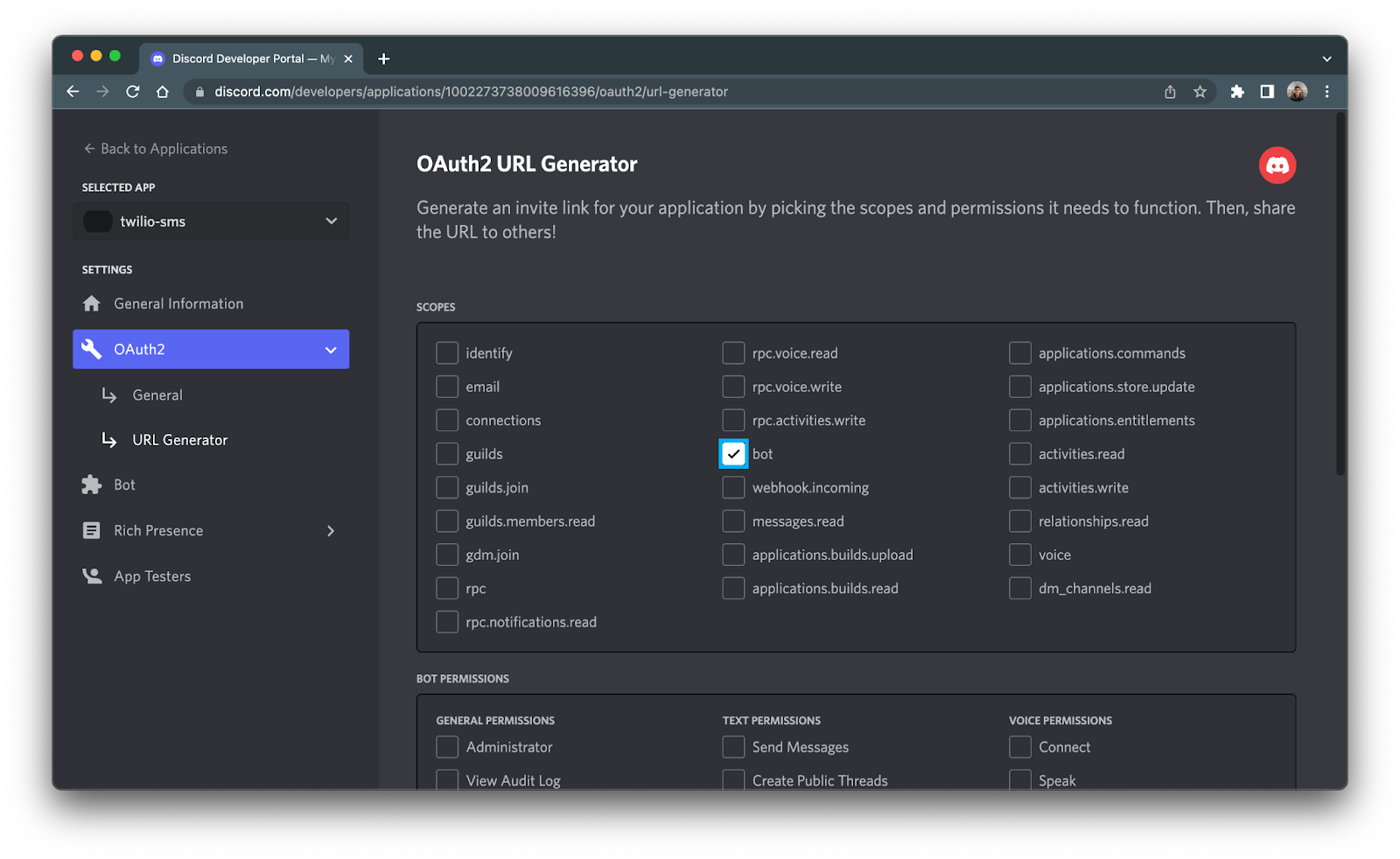Click the lock icon in the address bar
The width and height of the screenshot is (1400, 859).
click(199, 92)
